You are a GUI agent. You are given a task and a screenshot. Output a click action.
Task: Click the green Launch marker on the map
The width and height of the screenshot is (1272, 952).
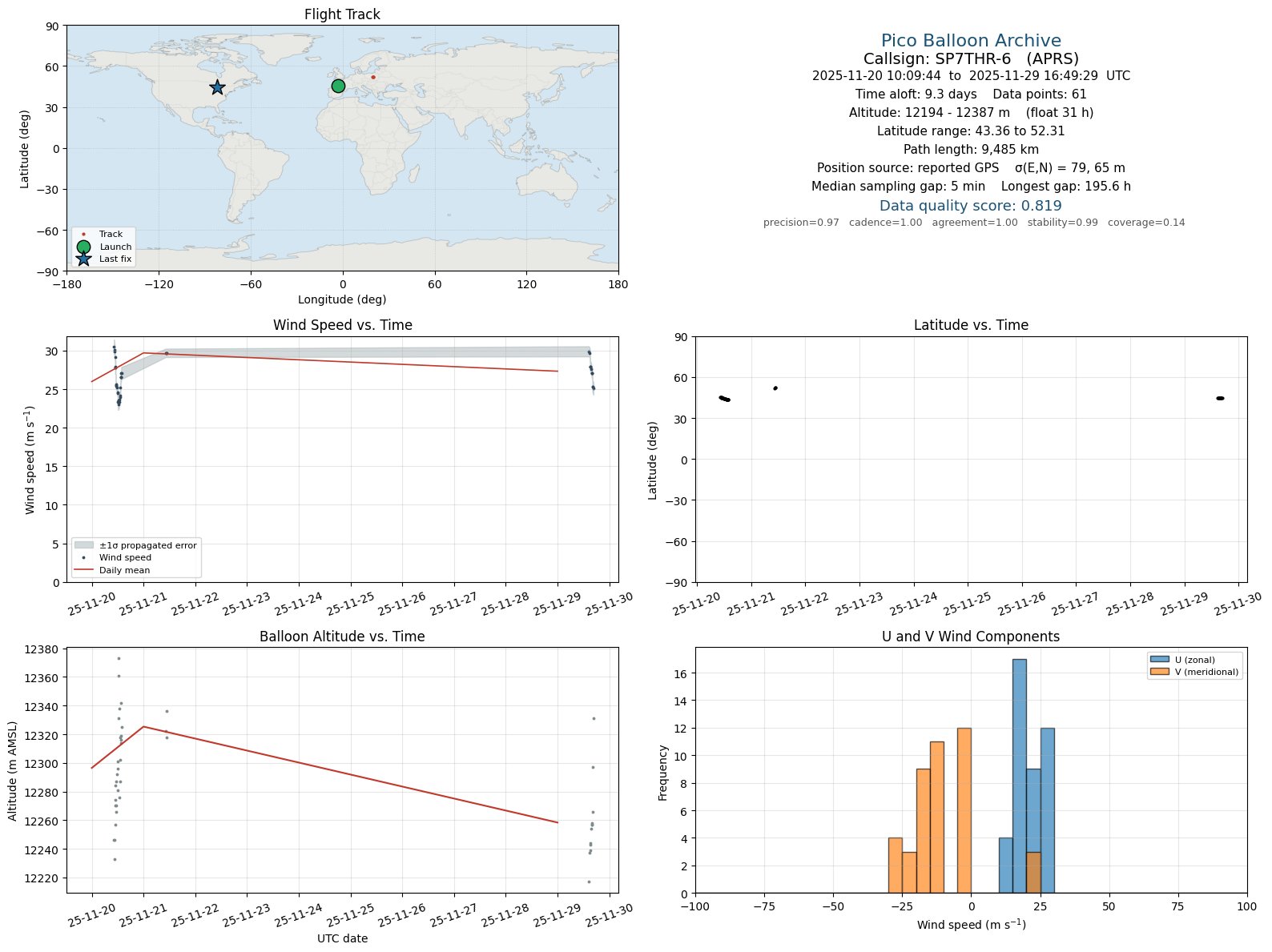point(338,86)
